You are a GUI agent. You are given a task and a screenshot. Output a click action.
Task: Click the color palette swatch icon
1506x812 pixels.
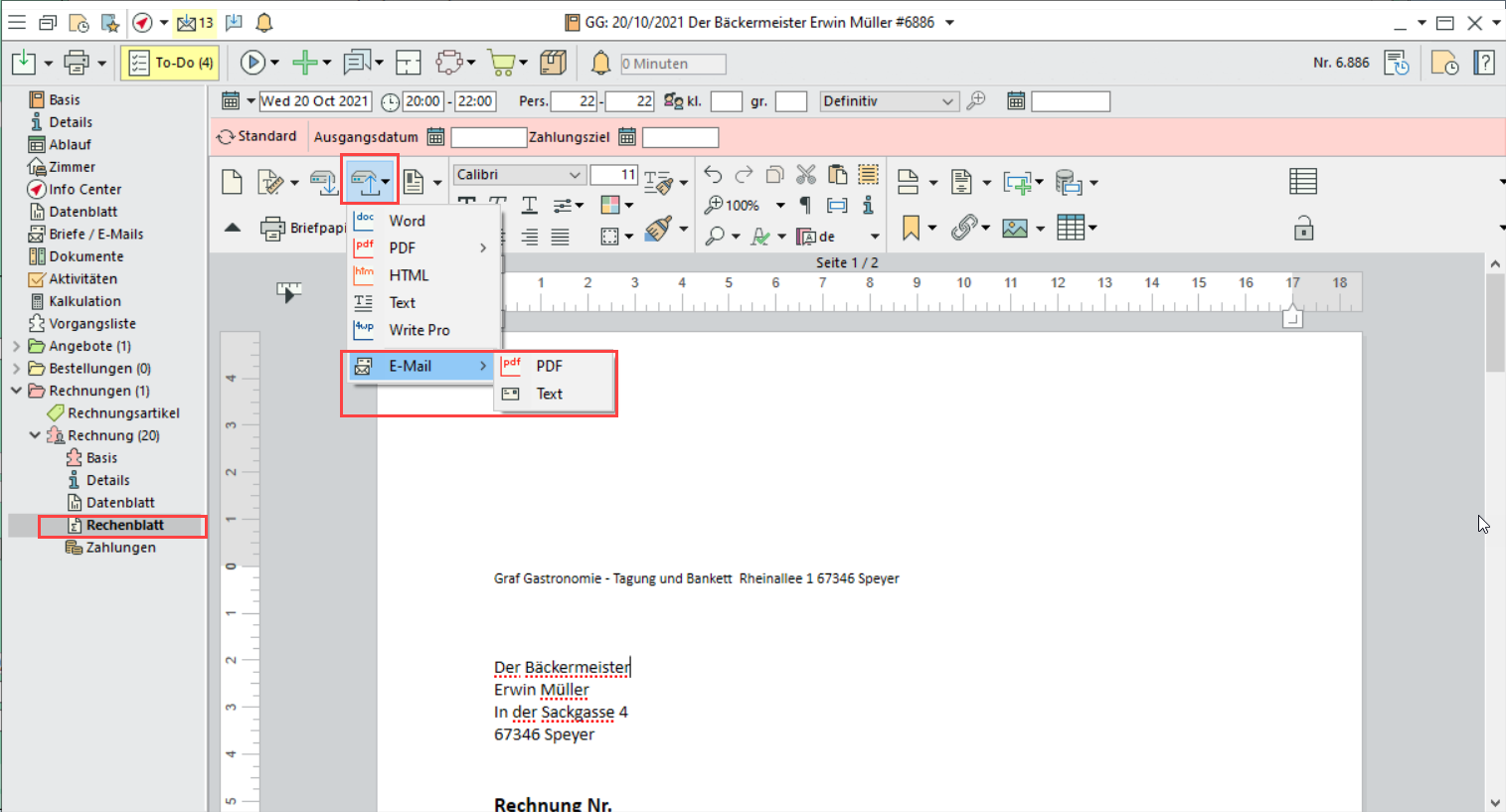point(610,205)
